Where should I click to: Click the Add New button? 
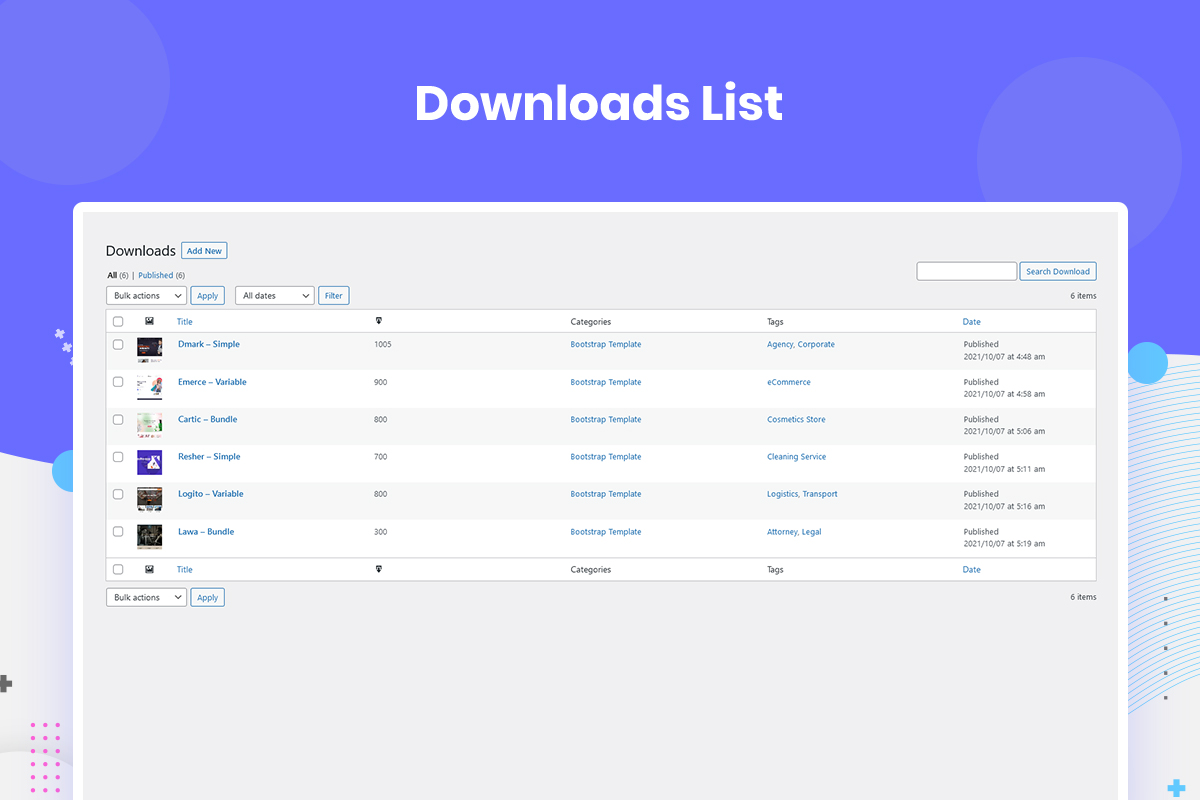[204, 251]
